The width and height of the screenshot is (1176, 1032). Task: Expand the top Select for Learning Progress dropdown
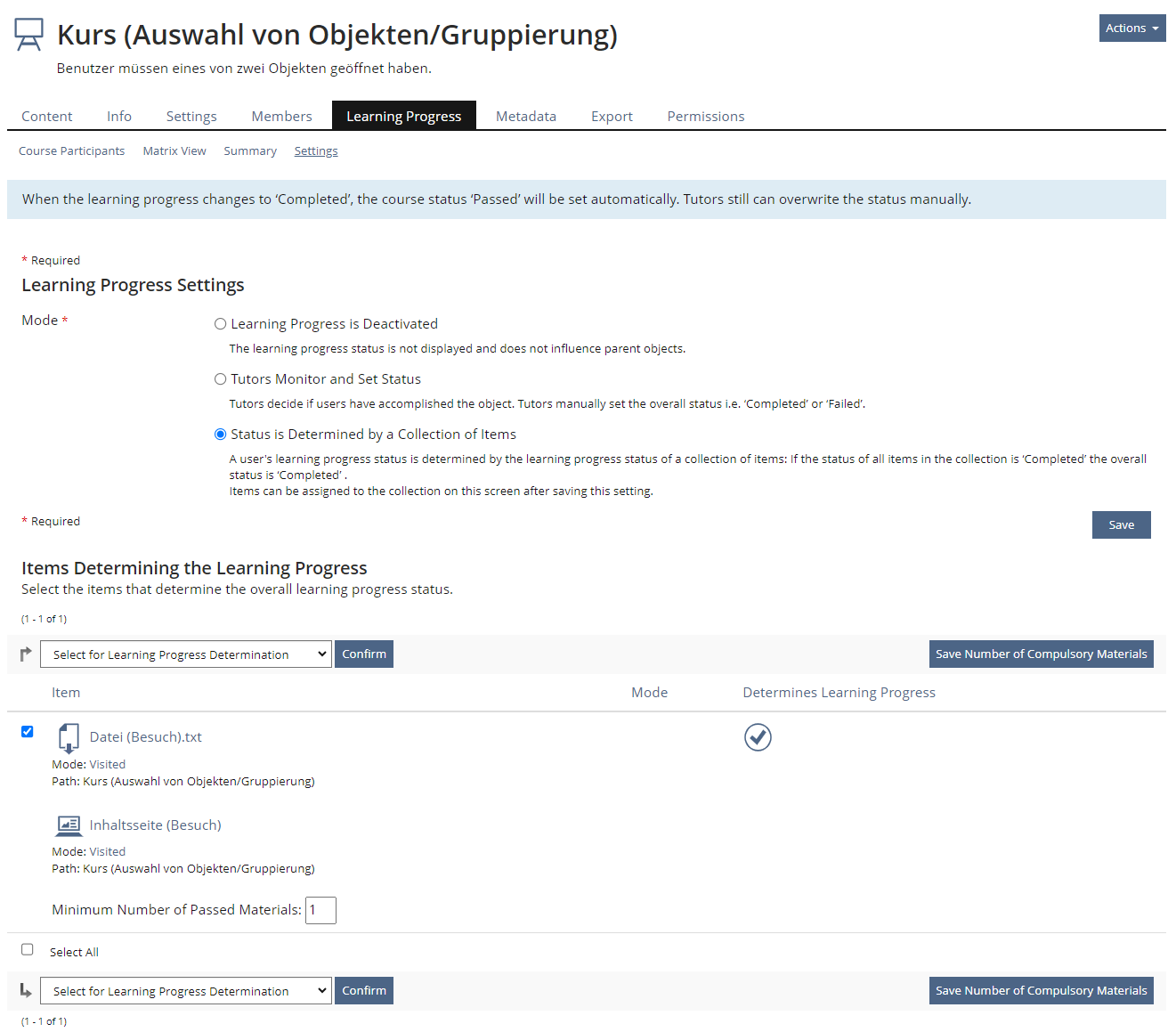(186, 654)
